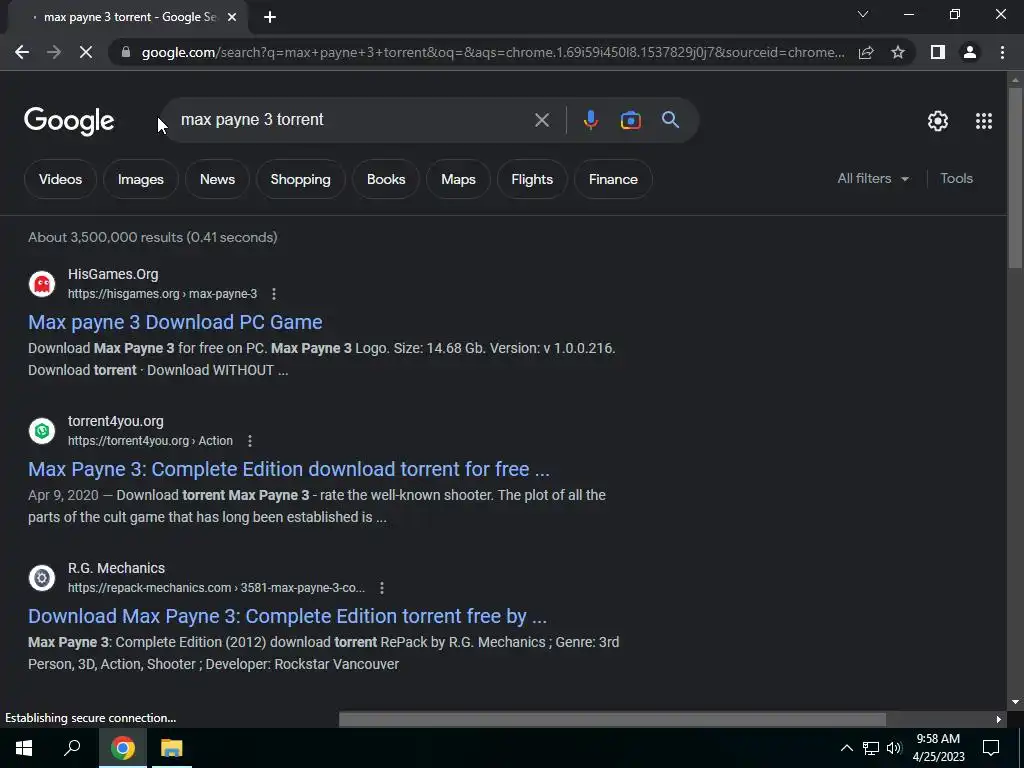The image size is (1024, 768).
Task: Switch to Finance results
Action: [x=613, y=179]
